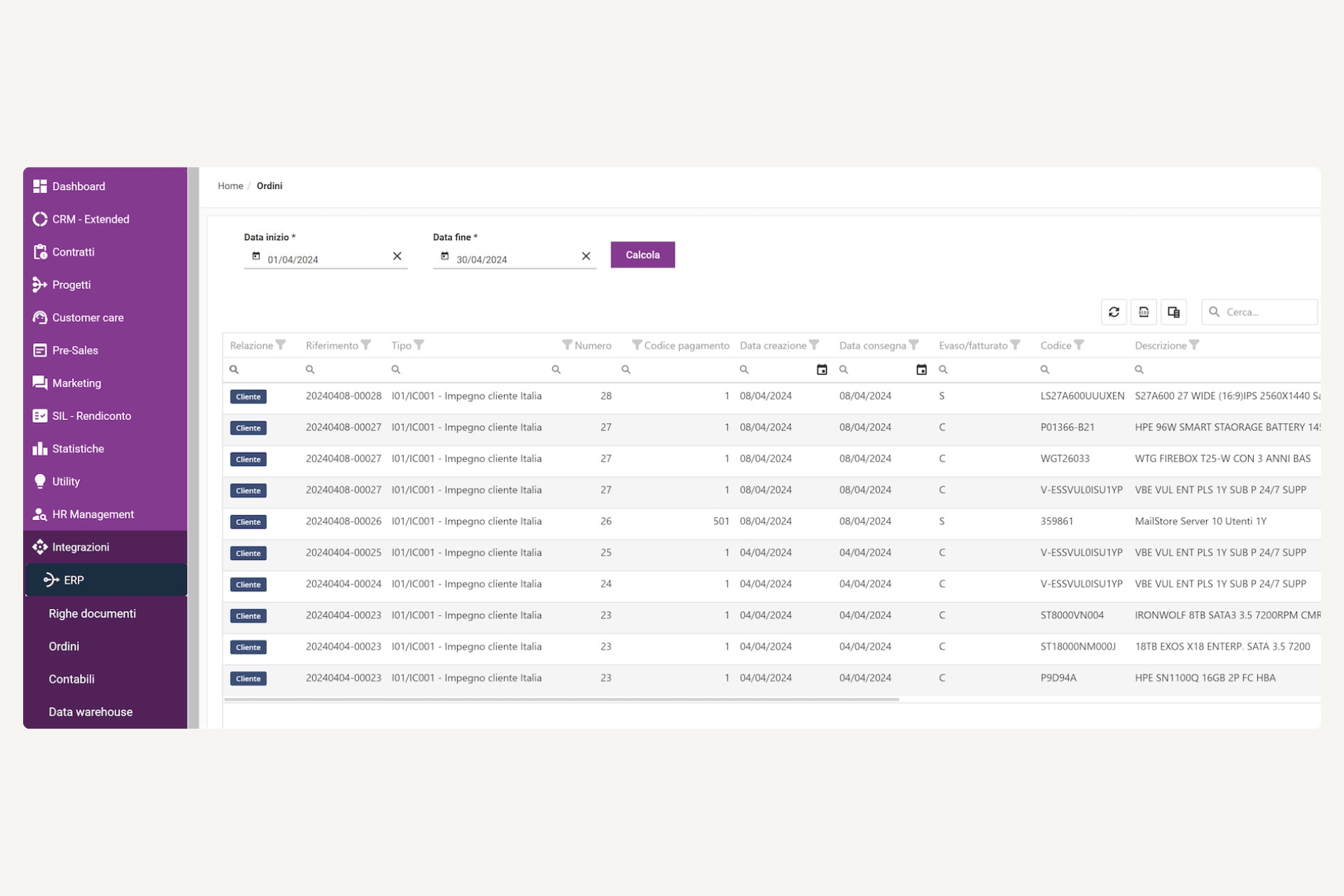The height and width of the screenshot is (896, 1344).
Task: Filter the Riferimento column
Action: (x=366, y=345)
